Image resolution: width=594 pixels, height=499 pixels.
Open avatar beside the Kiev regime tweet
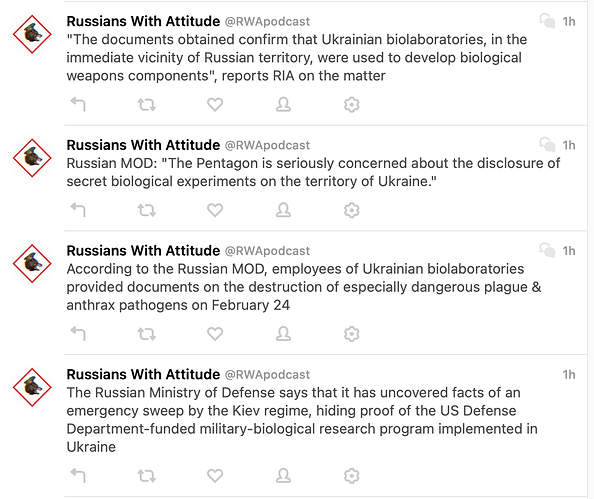pos(32,387)
